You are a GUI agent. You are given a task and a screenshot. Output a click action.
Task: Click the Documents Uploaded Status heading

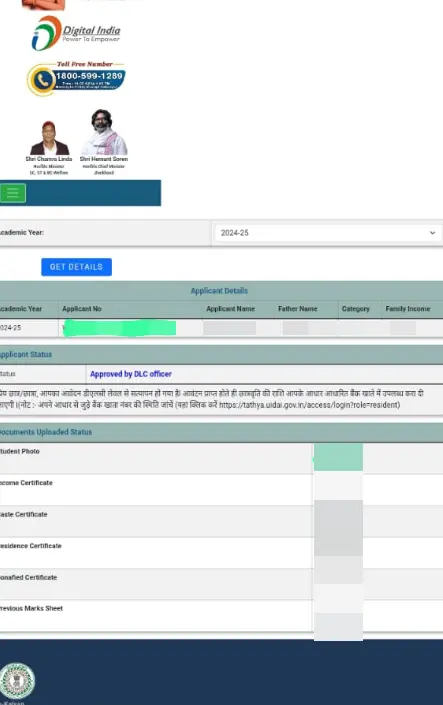tap(45, 432)
